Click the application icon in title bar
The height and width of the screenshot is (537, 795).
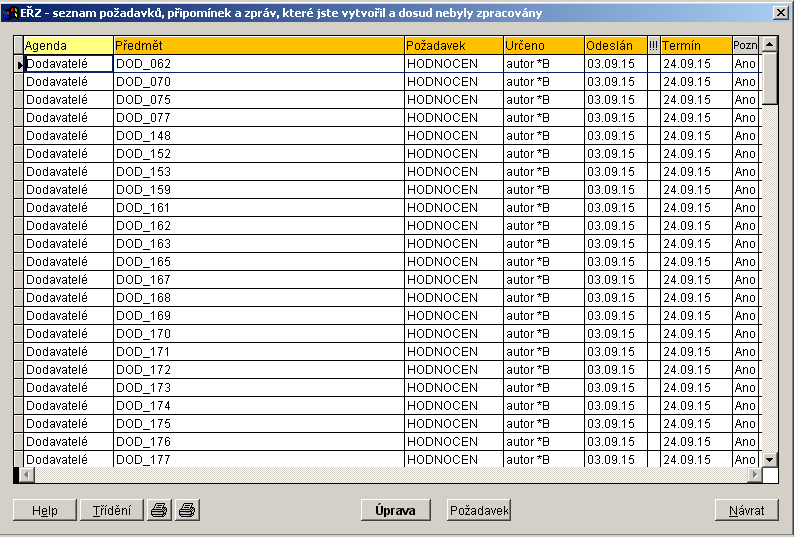(x=11, y=12)
